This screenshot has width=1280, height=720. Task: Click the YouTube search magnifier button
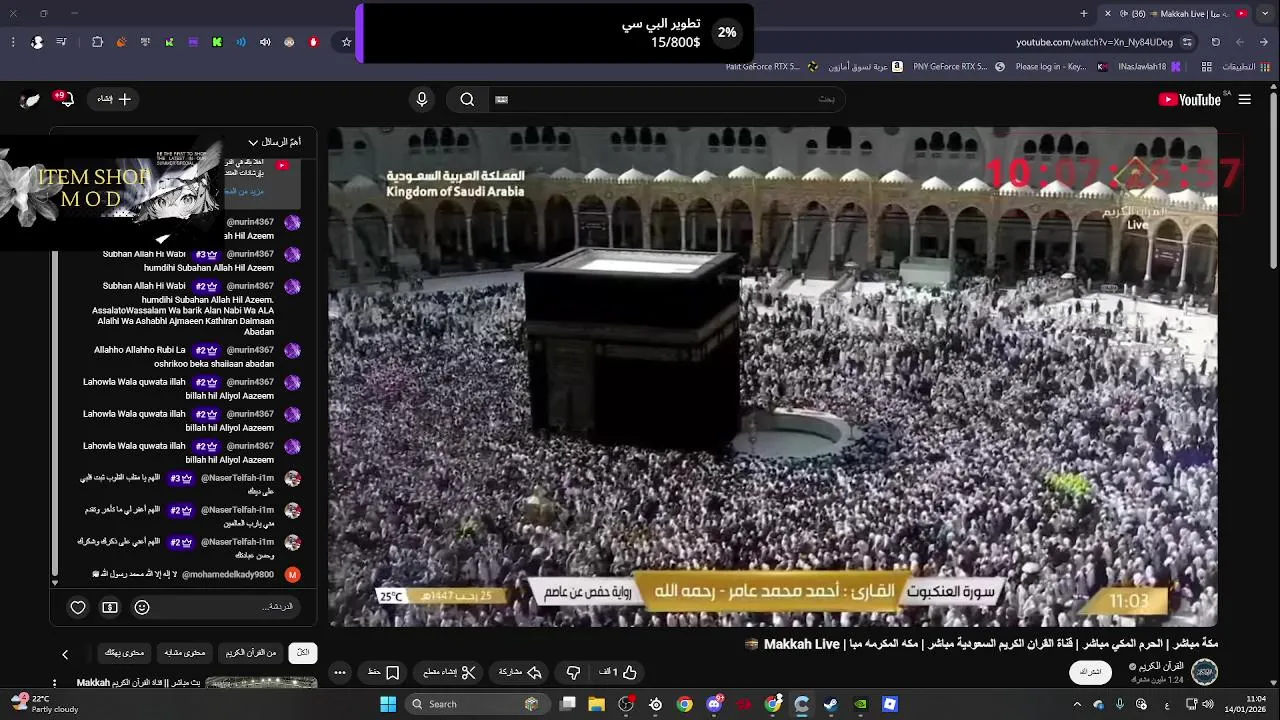pos(467,99)
